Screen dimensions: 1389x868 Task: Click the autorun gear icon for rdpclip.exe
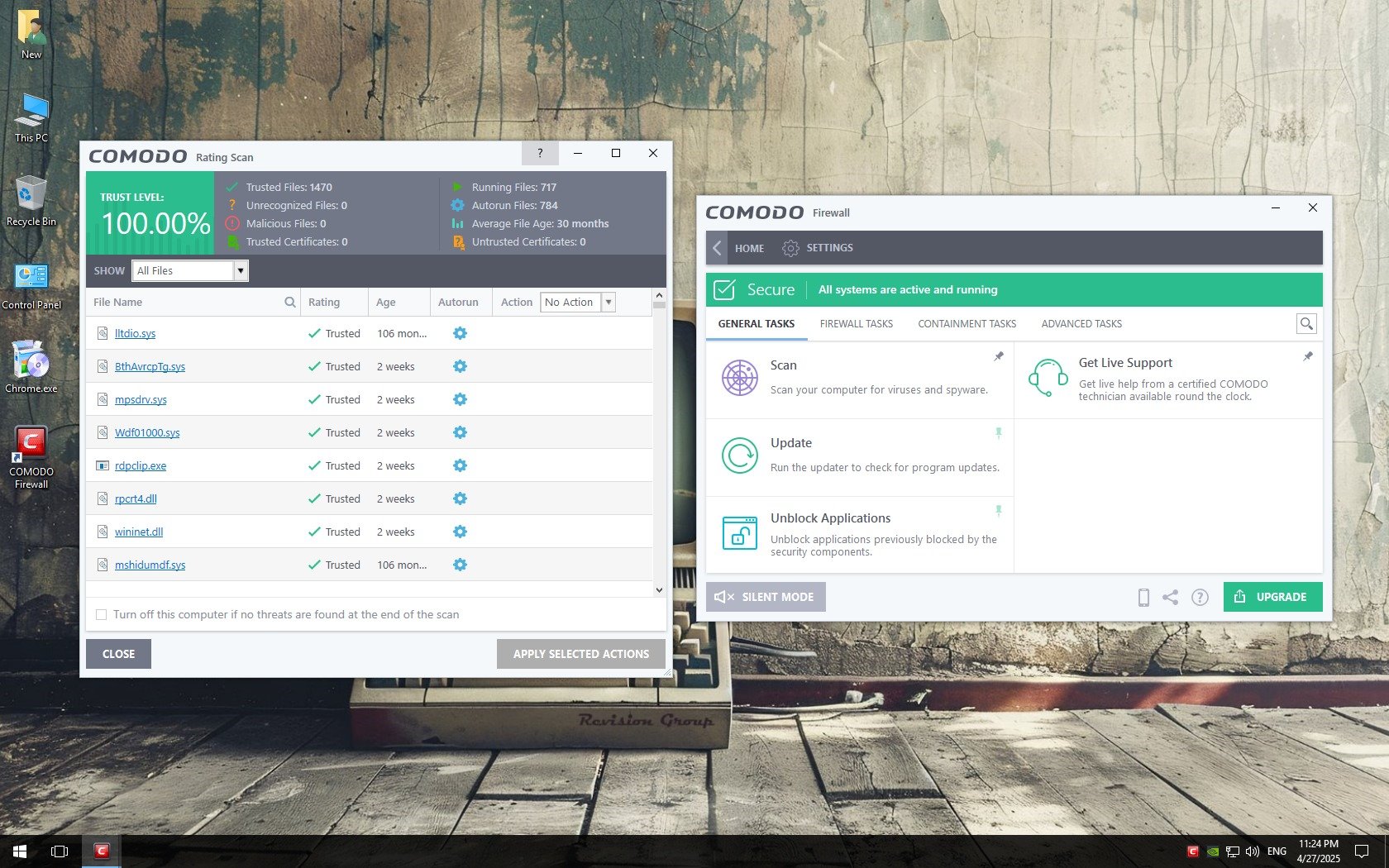point(460,465)
